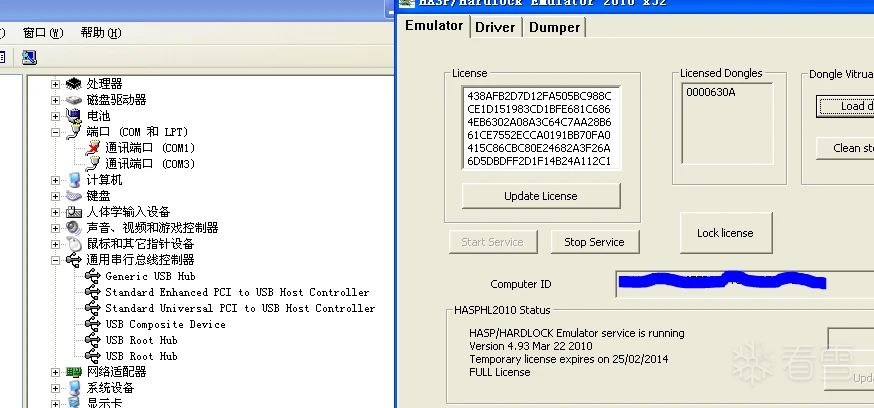This screenshot has width=874, height=408.
Task: Click the Update License button
Action: point(541,196)
